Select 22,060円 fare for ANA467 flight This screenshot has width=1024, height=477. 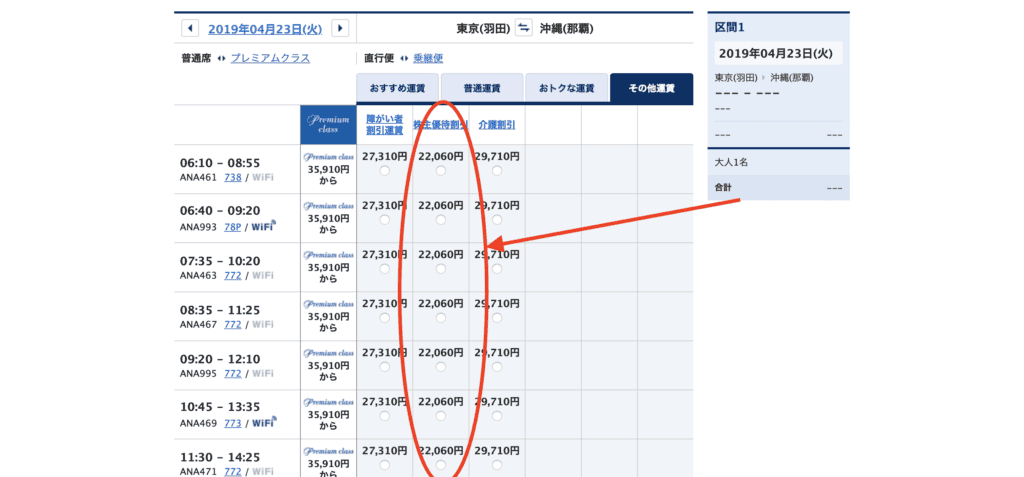pyautogui.click(x=441, y=318)
